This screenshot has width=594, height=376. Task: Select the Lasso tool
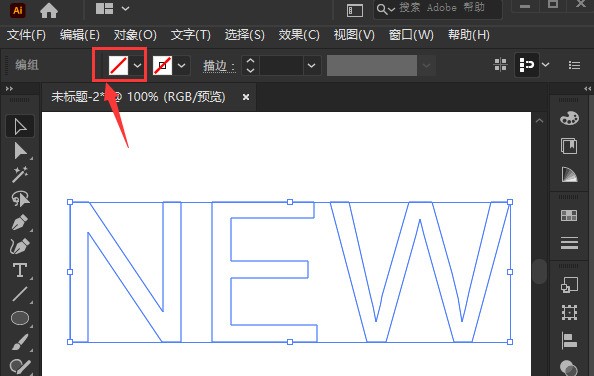(20, 198)
